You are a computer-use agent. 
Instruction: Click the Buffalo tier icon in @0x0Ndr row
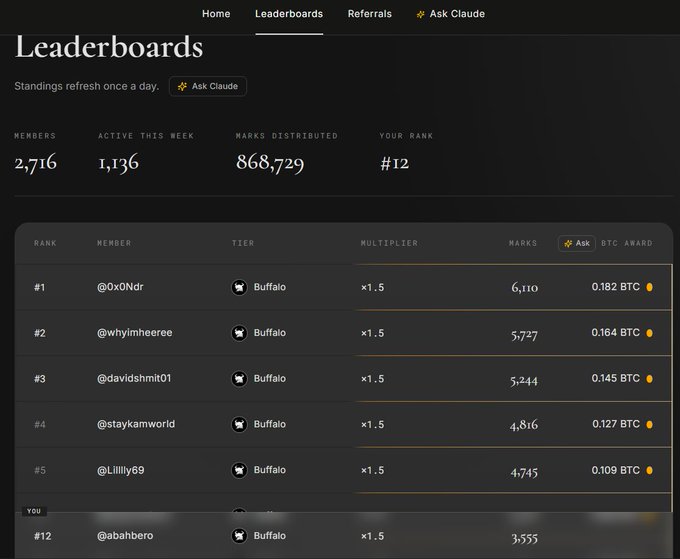239,287
